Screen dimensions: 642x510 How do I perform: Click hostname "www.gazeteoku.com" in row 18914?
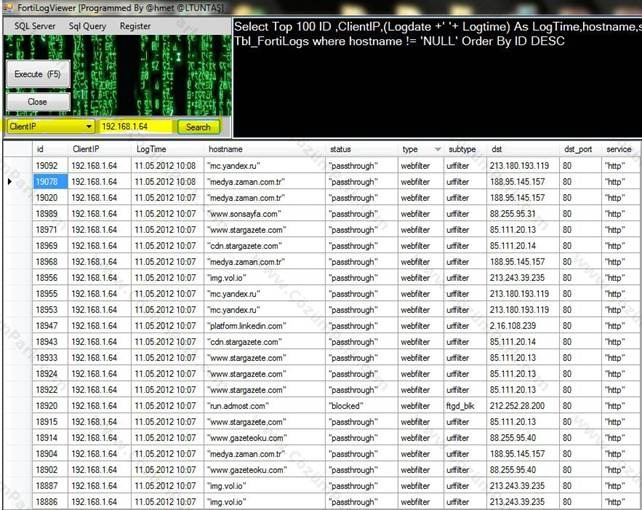pos(265,438)
